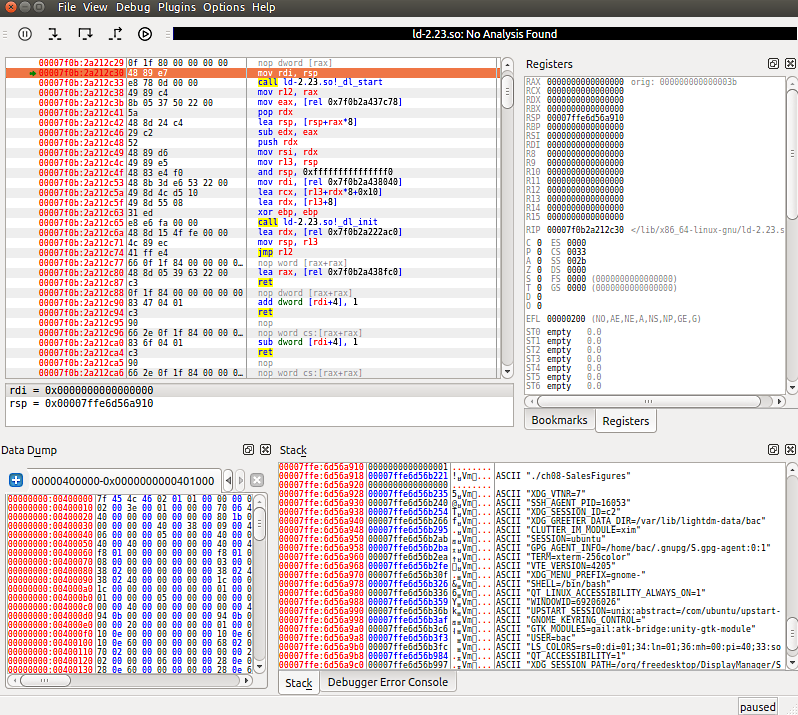798x715 pixels.
Task: Switch to the Bookmarks tab
Action: tap(559, 420)
